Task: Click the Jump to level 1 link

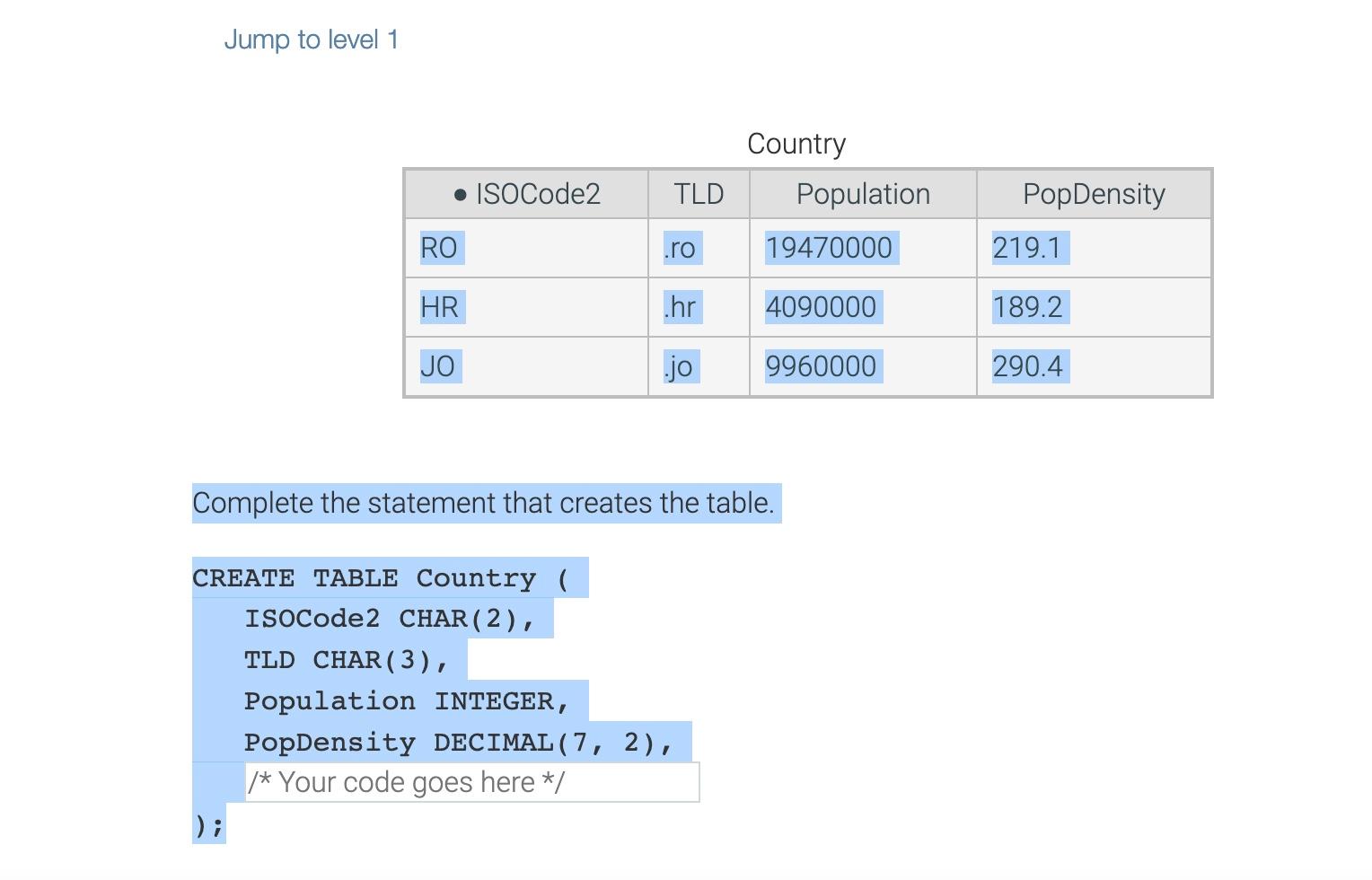Action: click(x=312, y=40)
